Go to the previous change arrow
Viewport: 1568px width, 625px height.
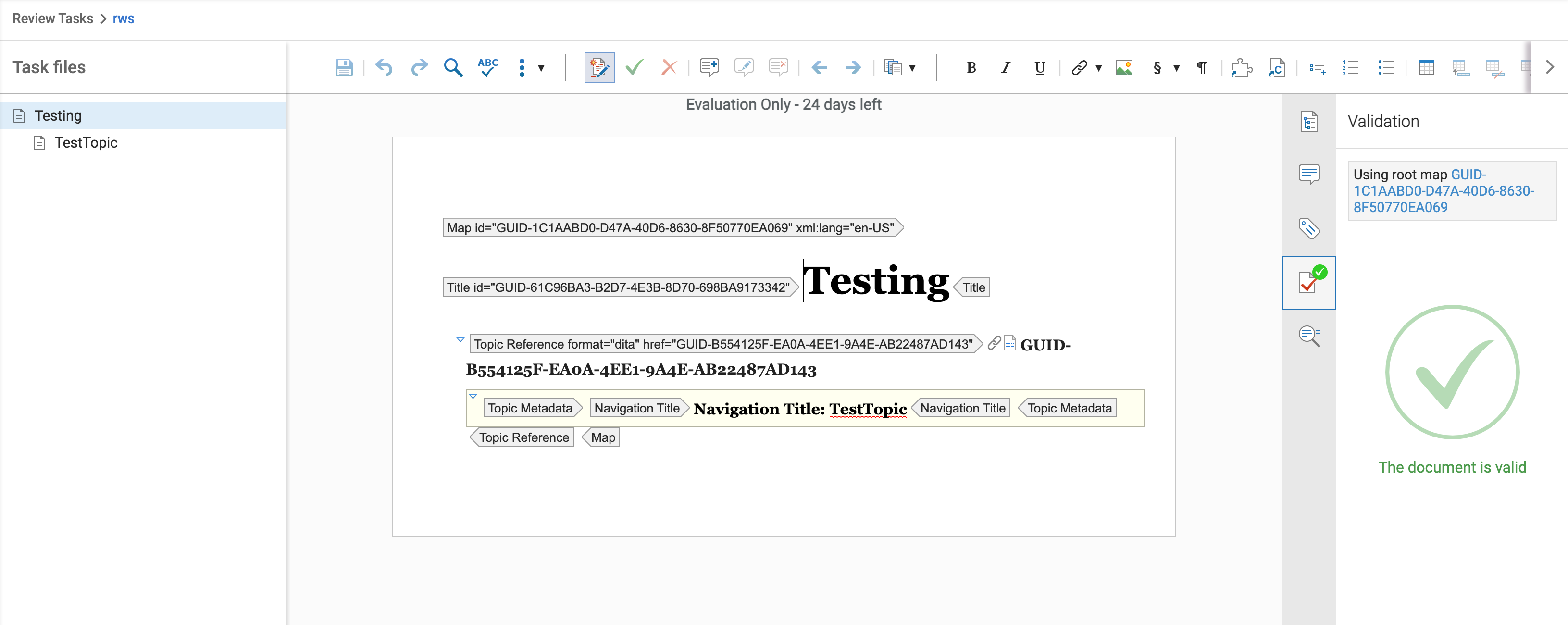point(819,68)
